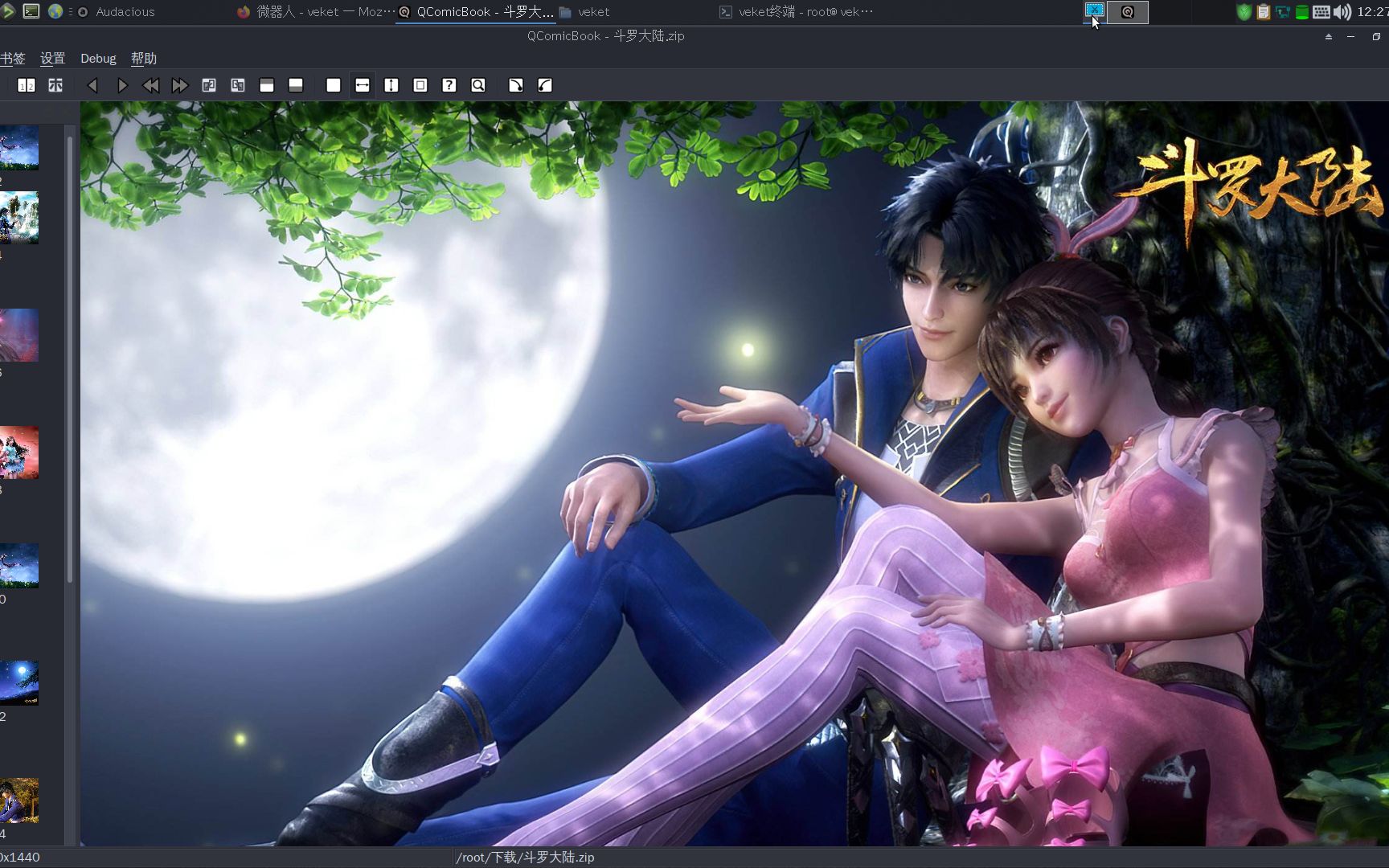Viewport: 1389px width, 868px height.
Task: Toggle Japanese (manga) mode icon
Action: (x=55, y=85)
